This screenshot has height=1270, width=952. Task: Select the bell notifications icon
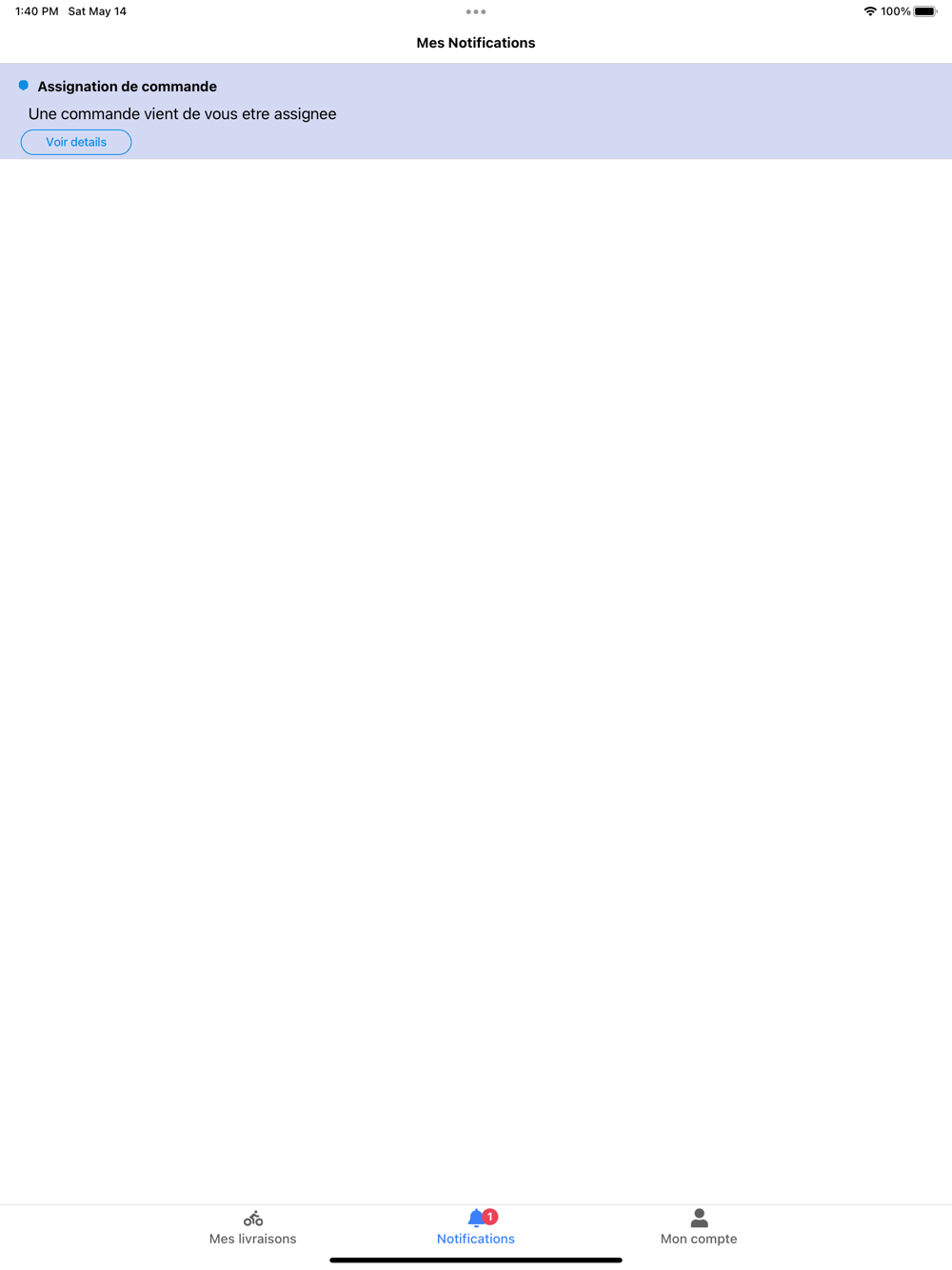pos(476,1218)
